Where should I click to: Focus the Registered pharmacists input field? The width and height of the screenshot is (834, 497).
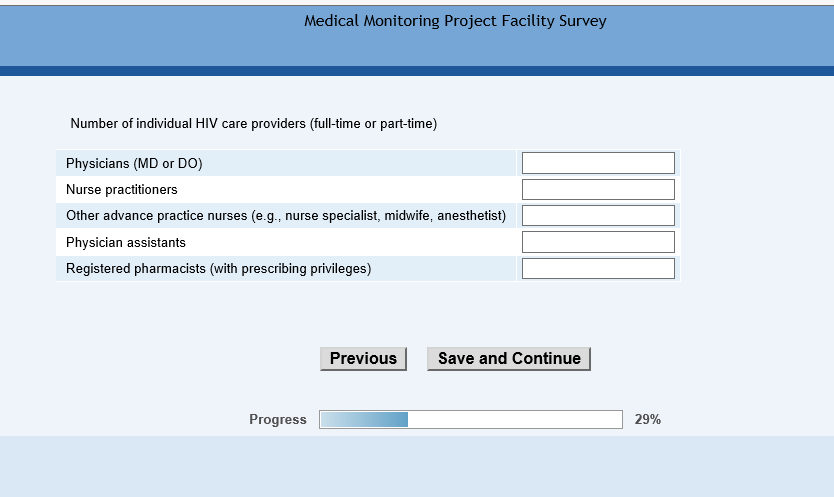pyautogui.click(x=598, y=268)
